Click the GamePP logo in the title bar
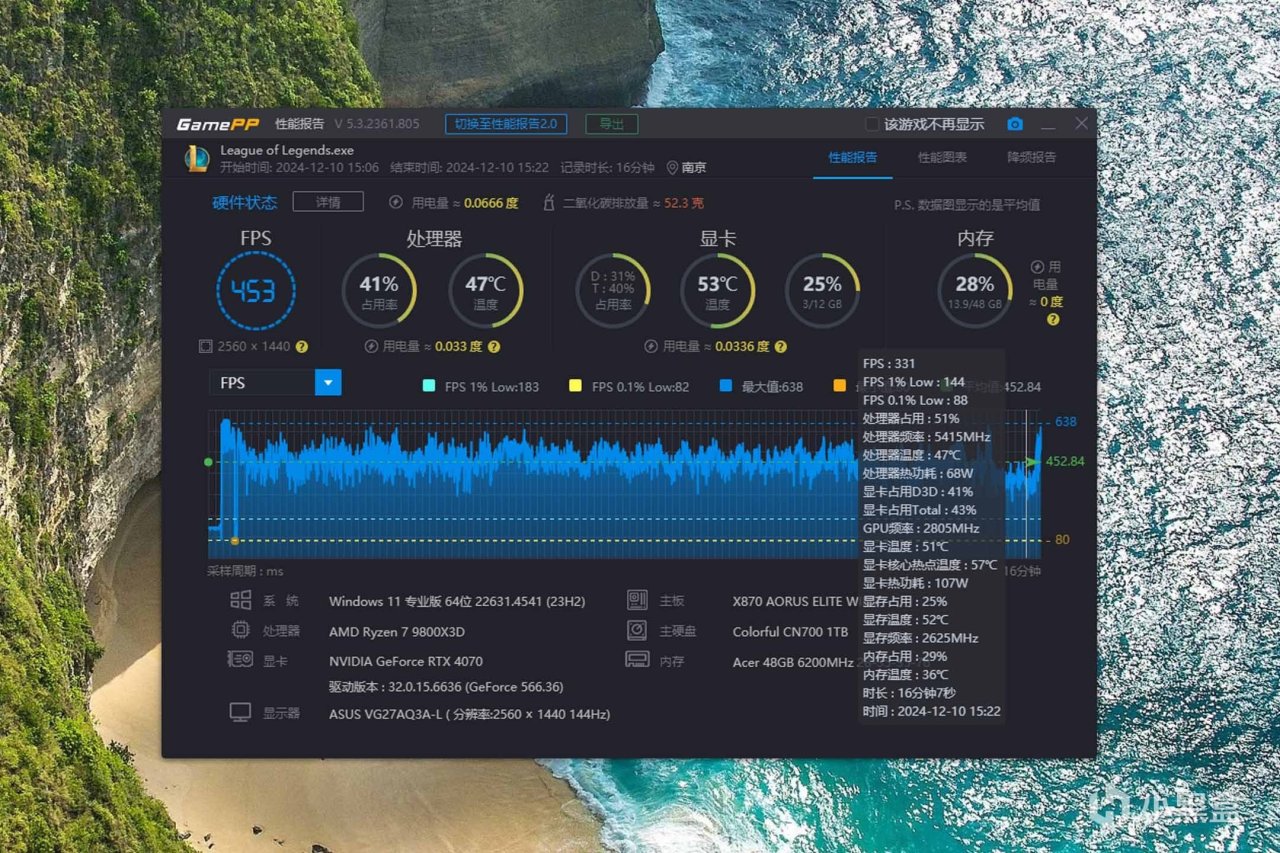Viewport: 1280px width, 853px height. point(219,124)
